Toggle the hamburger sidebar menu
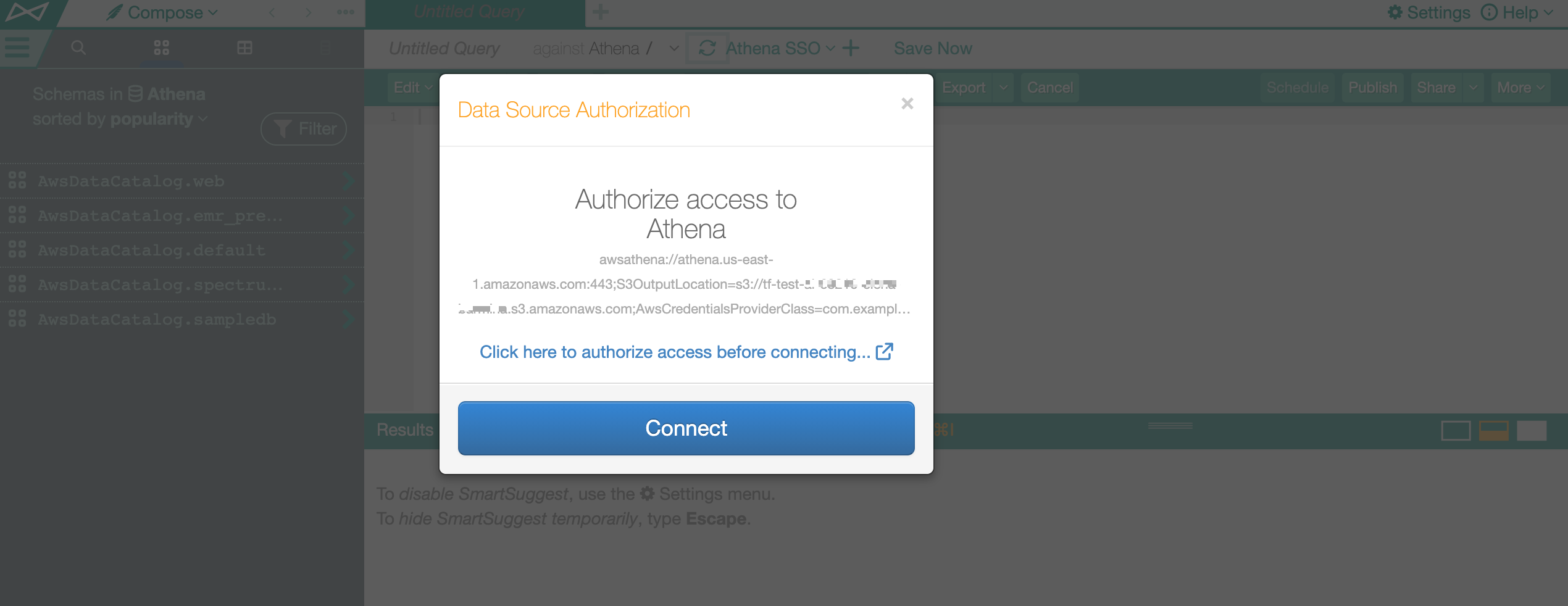1568x606 pixels. 17,48
